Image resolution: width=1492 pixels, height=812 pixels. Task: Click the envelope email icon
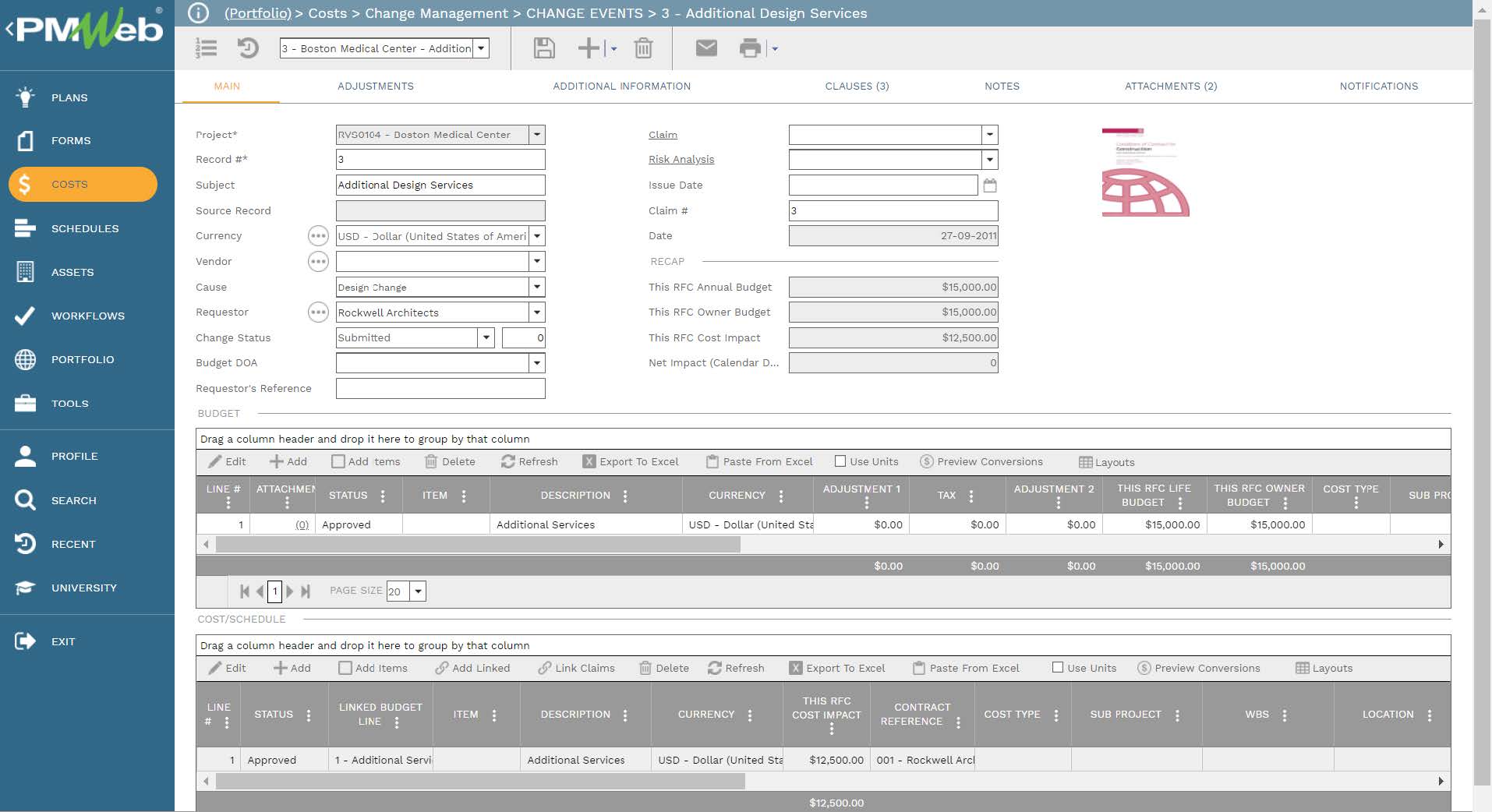[x=706, y=48]
